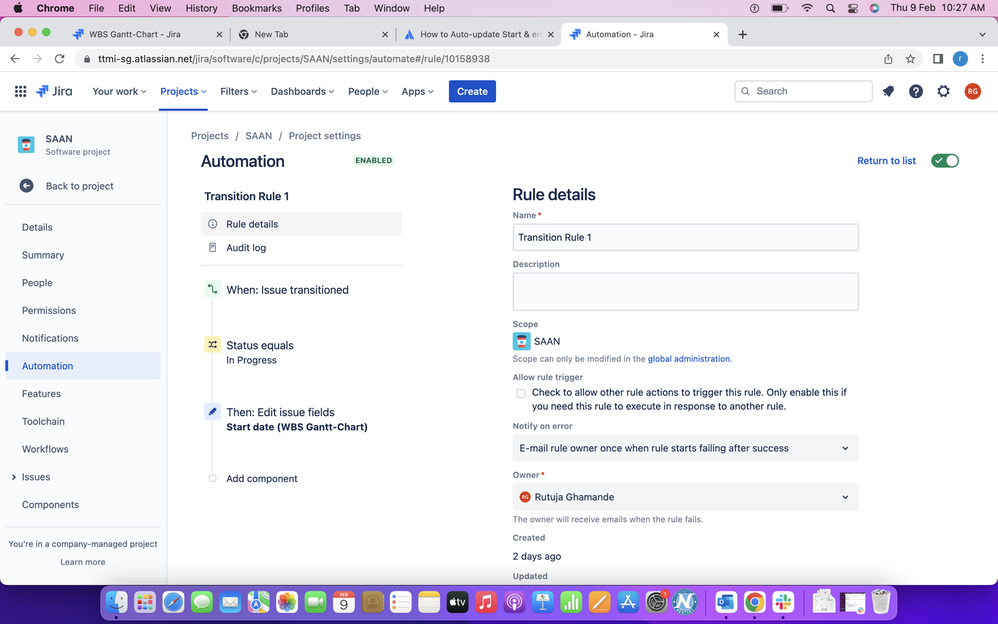Open the Notify on error dropdown
Viewport: 998px width, 624px height.
pos(685,448)
